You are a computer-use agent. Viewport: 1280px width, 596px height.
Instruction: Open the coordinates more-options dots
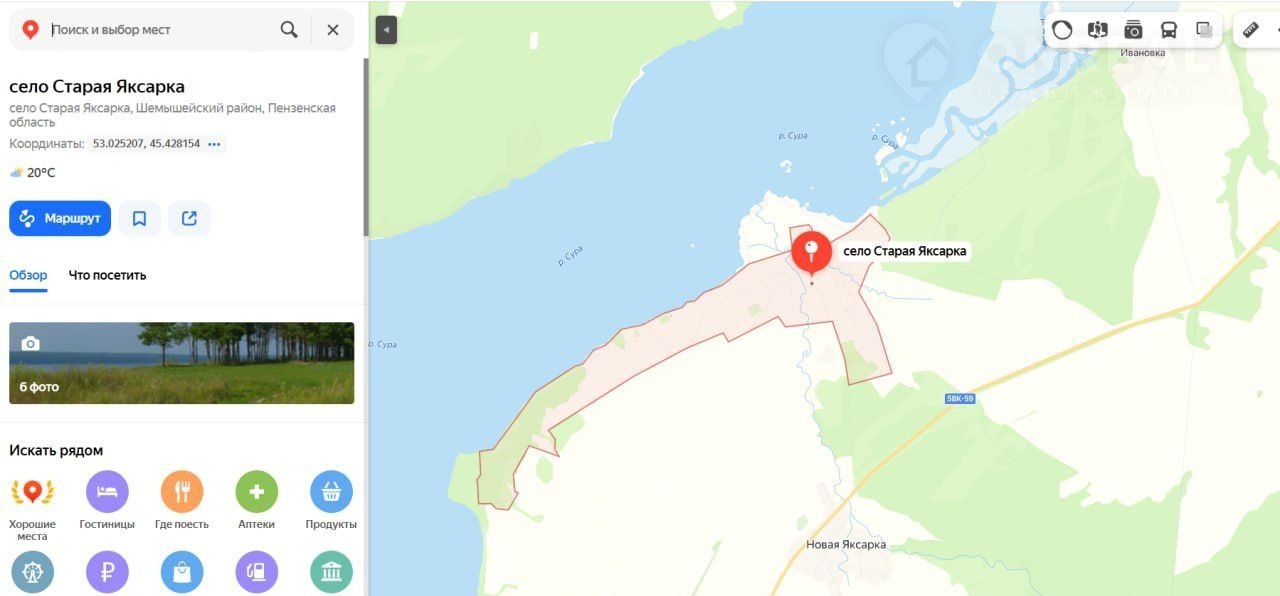[x=214, y=144]
